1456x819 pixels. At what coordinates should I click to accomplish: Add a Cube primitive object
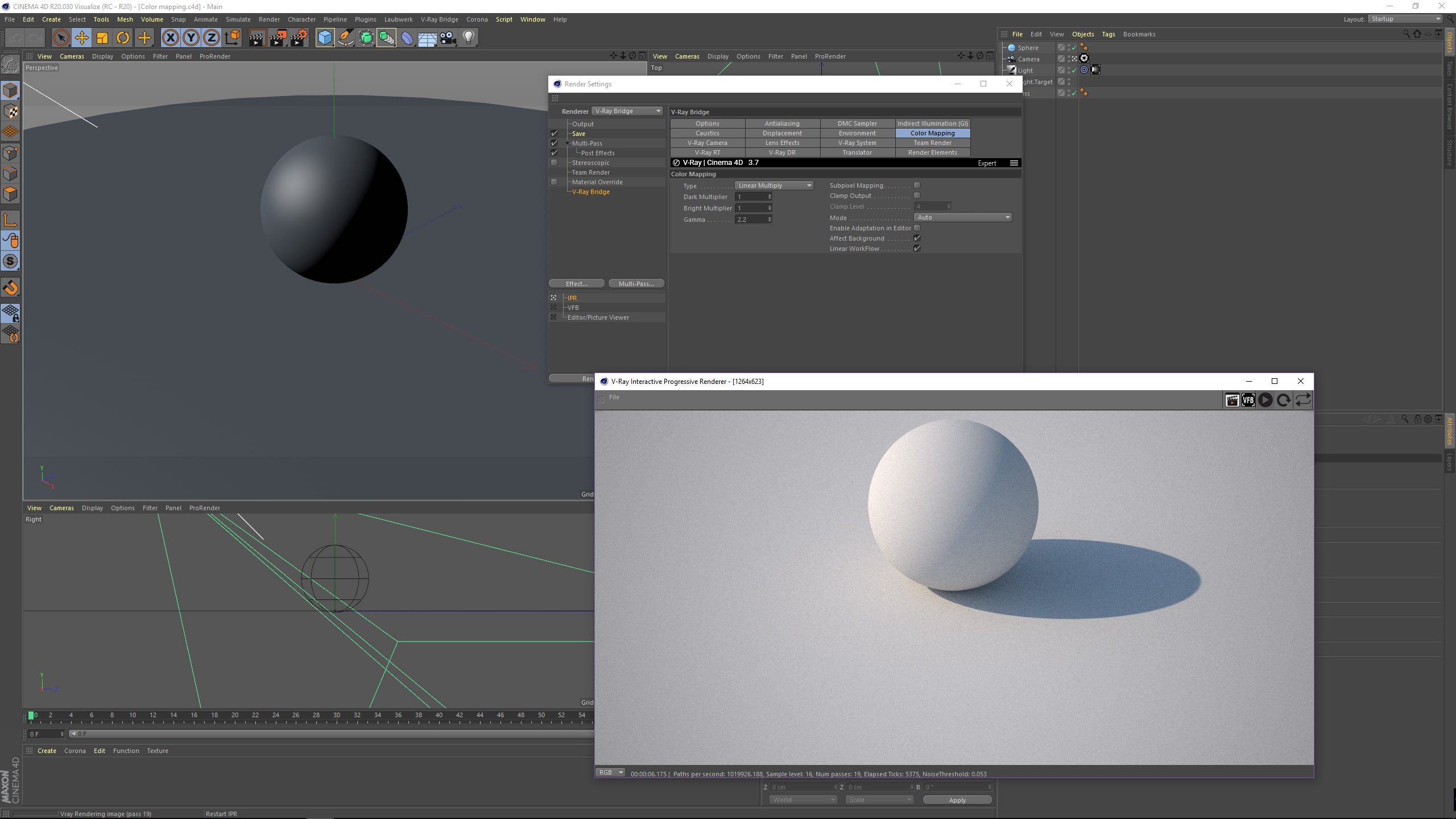click(325, 38)
